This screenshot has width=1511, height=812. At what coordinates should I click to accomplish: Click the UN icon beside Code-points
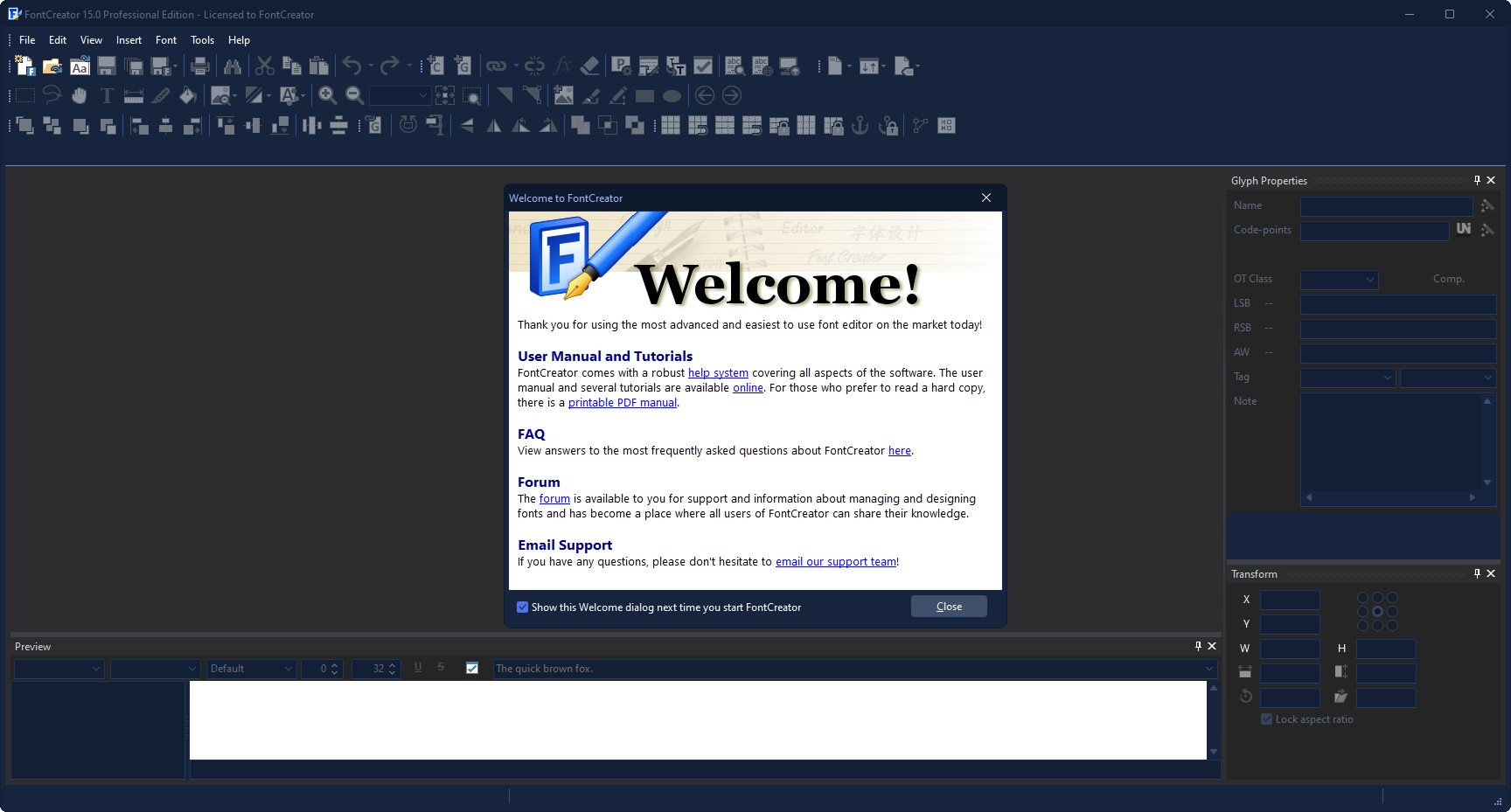click(x=1464, y=229)
